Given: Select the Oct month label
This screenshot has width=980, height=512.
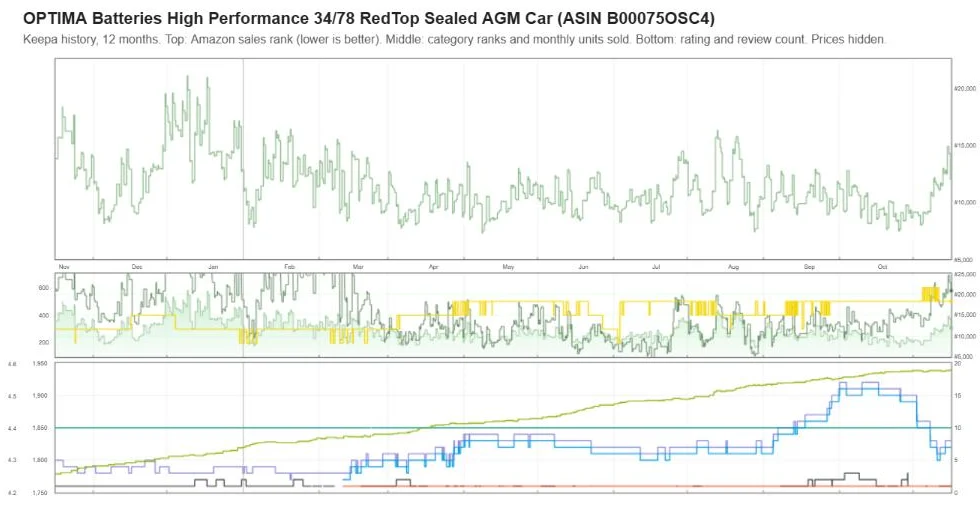Looking at the screenshot, I should (x=882, y=267).
